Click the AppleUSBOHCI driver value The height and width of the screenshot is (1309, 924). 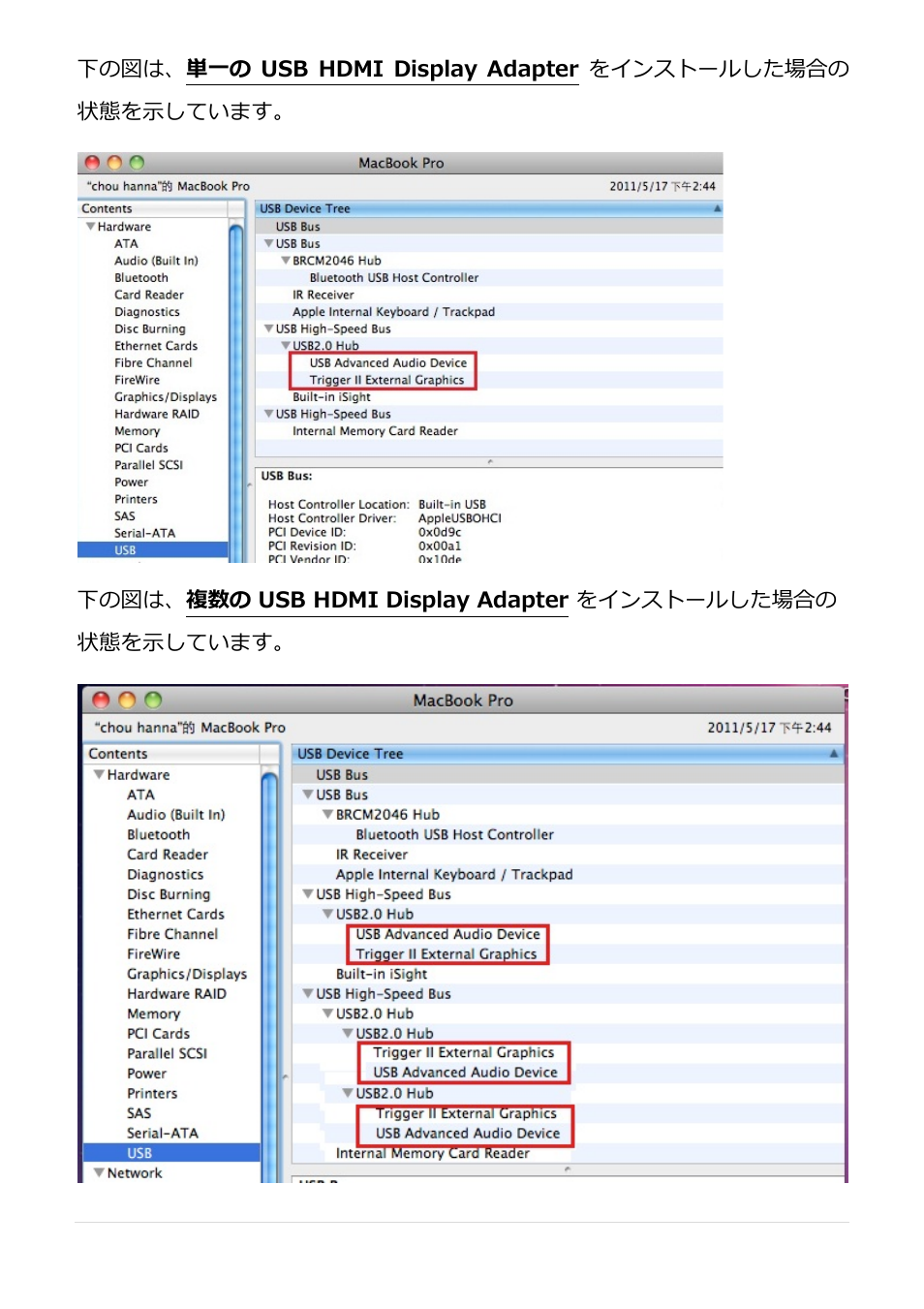click(459, 518)
